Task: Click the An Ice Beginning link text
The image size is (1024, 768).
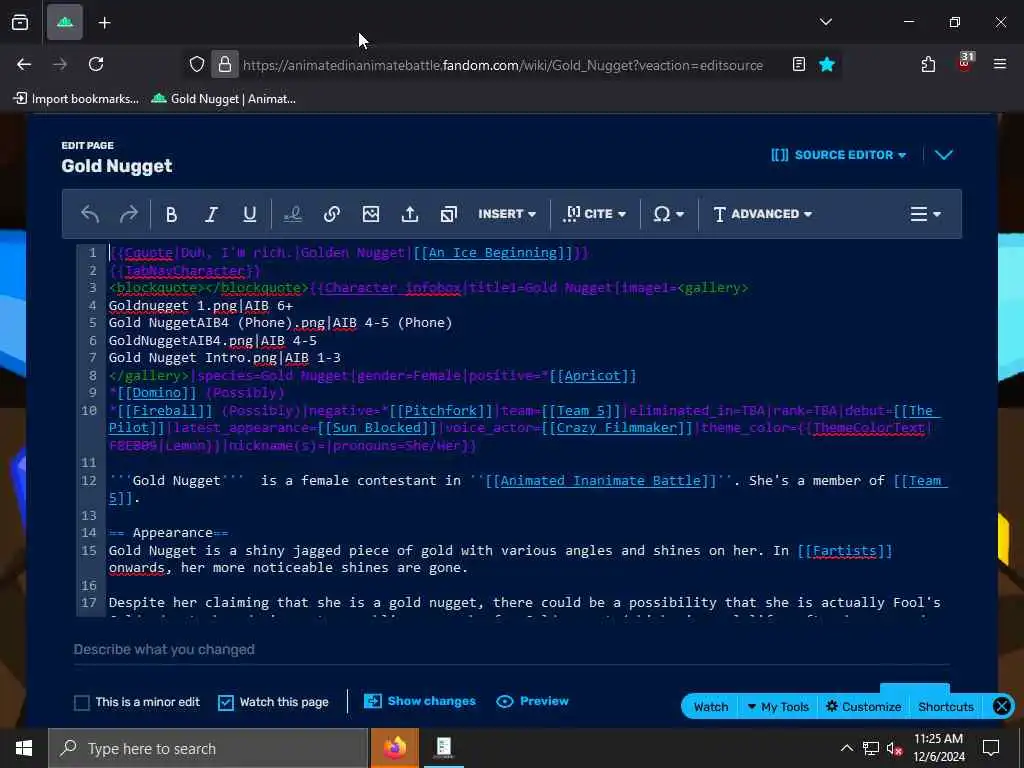Action: [492, 253]
